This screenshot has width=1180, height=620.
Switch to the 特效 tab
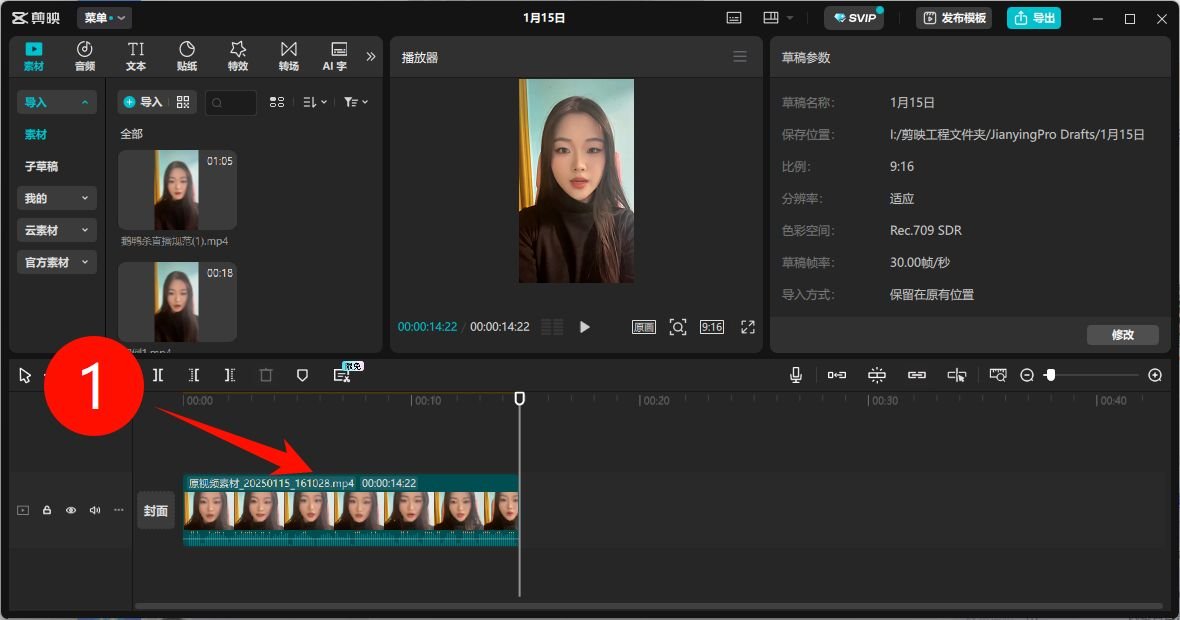click(x=238, y=56)
